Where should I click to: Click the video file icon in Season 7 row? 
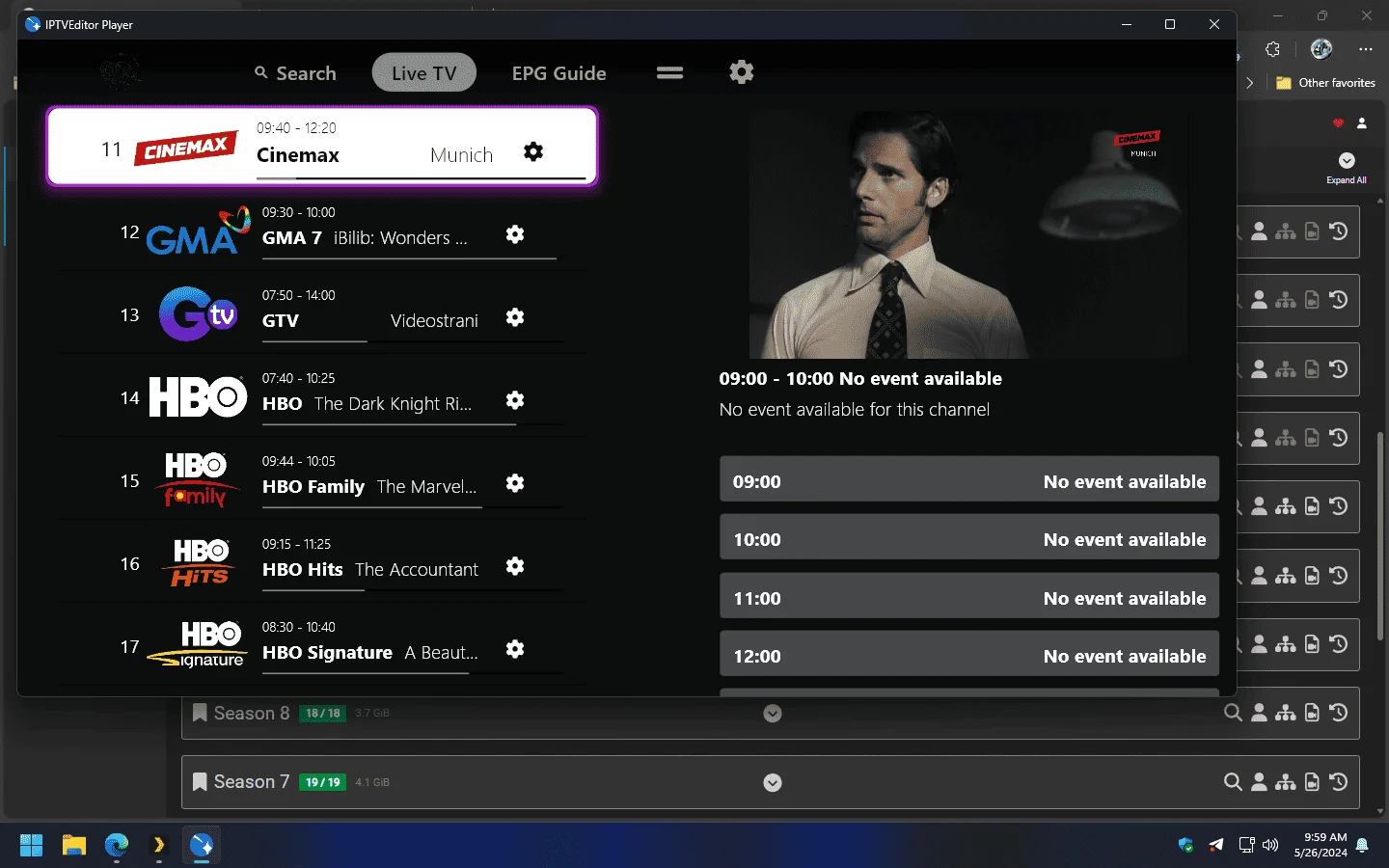(x=1312, y=782)
